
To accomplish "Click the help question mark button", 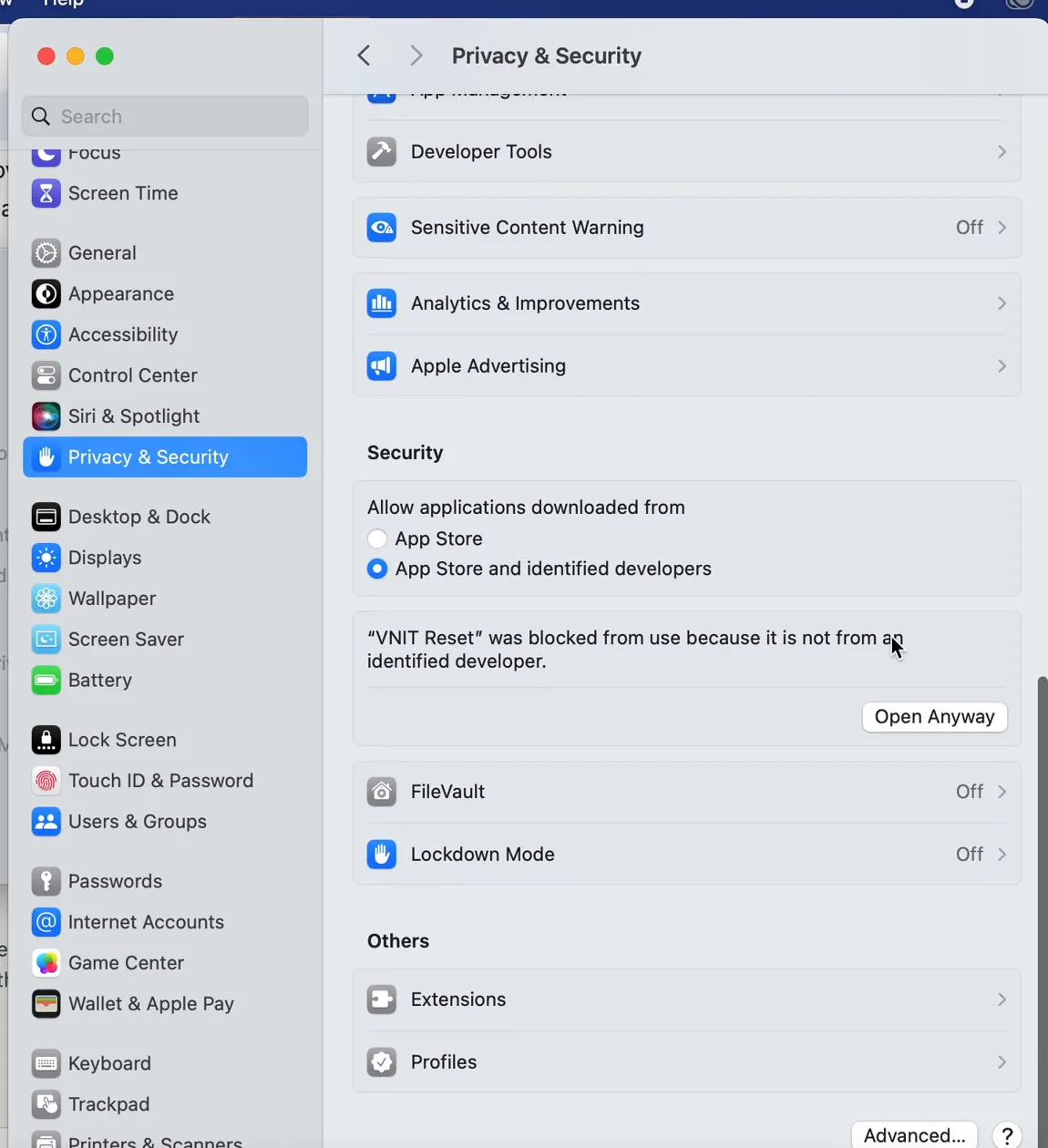I will (1007, 1135).
